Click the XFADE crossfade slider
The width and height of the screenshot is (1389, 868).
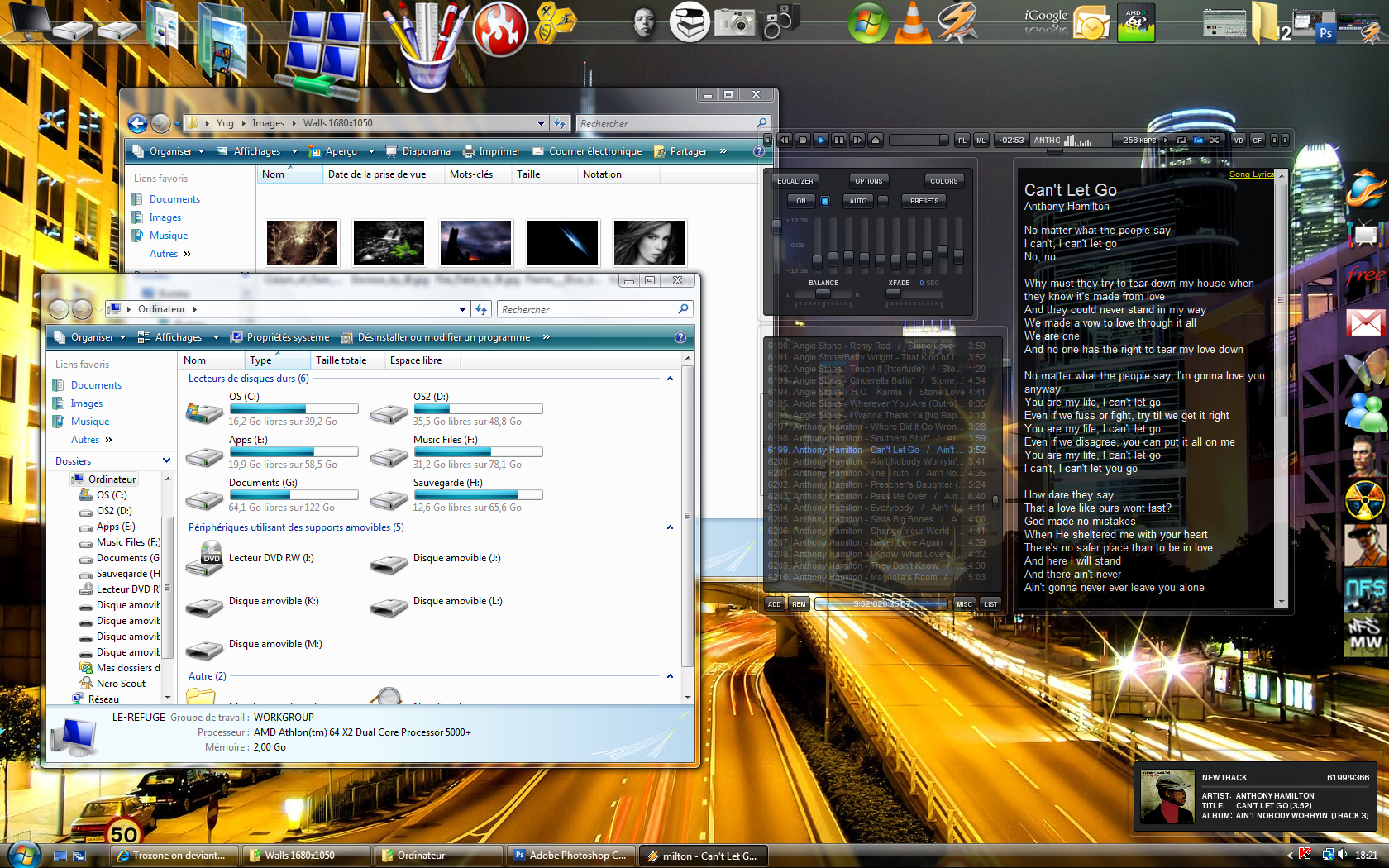click(x=914, y=293)
